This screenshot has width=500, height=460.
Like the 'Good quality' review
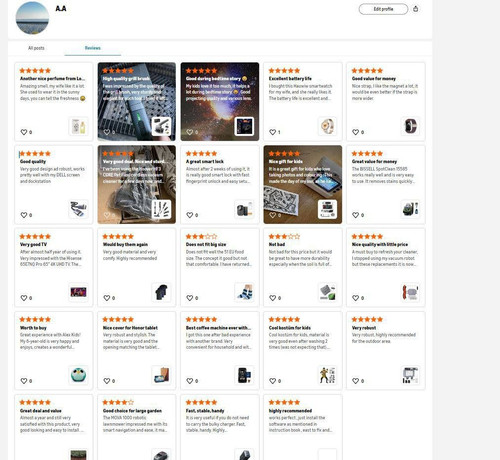tap(24, 215)
